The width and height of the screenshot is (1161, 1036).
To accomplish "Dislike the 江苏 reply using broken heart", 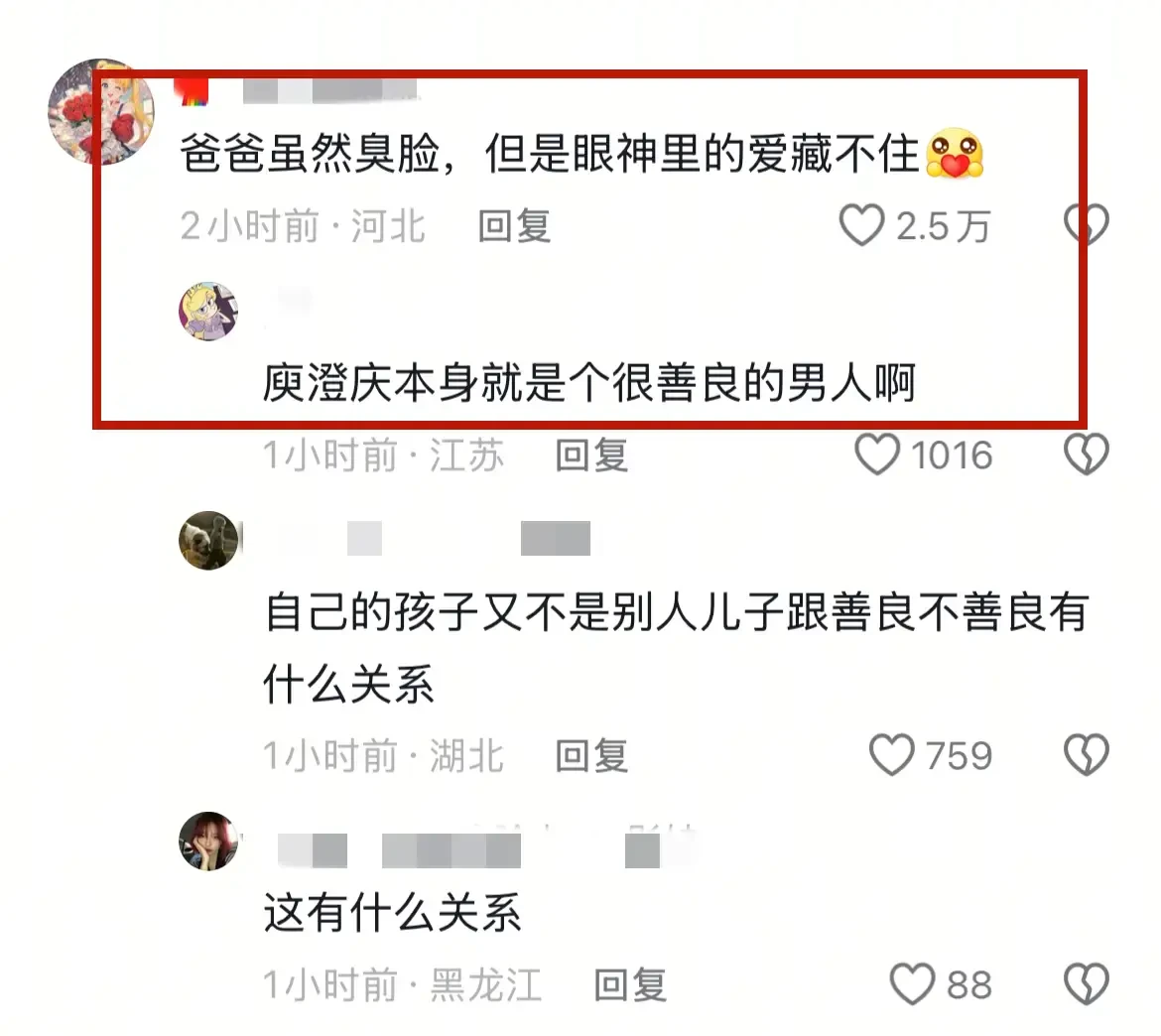I will click(x=1087, y=453).
